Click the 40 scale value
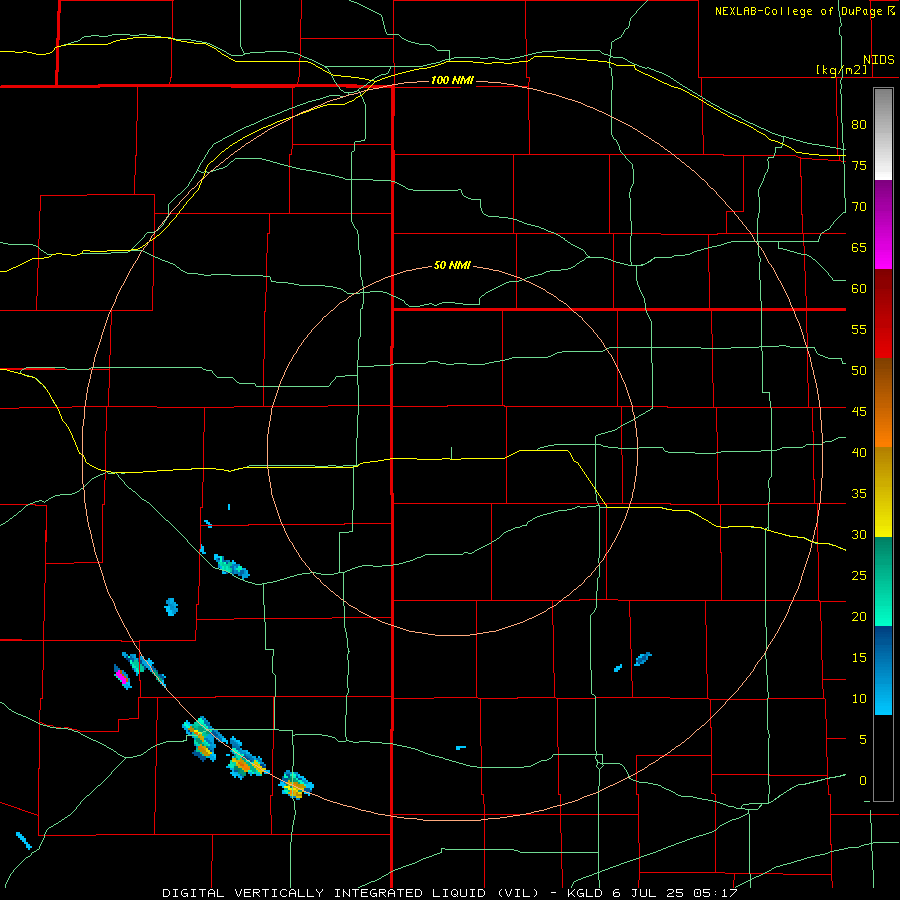The height and width of the screenshot is (900, 900). tap(859, 453)
